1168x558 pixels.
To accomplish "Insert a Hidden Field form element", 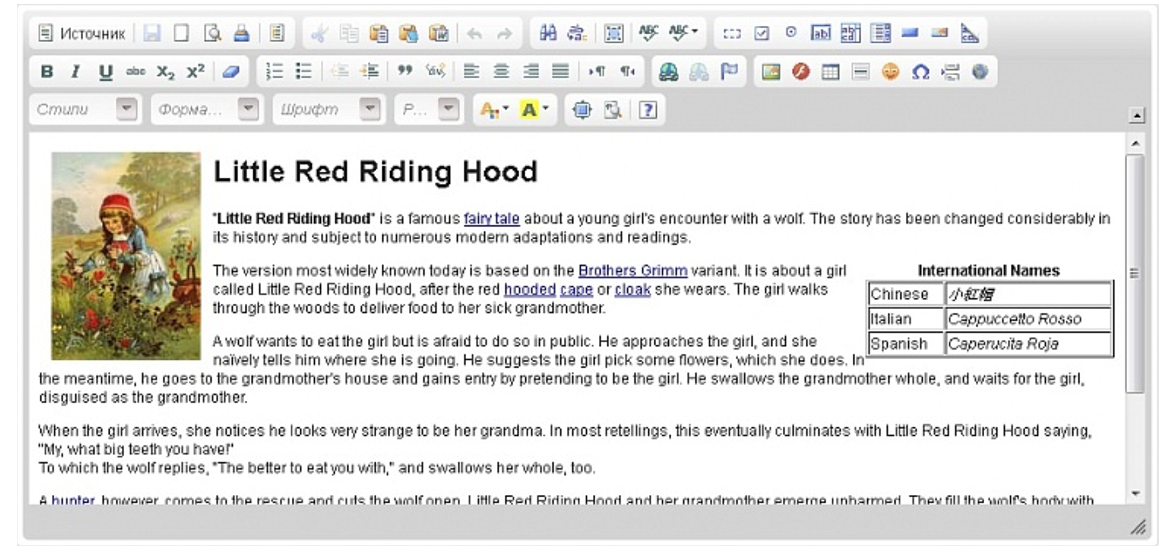I will pos(970,33).
